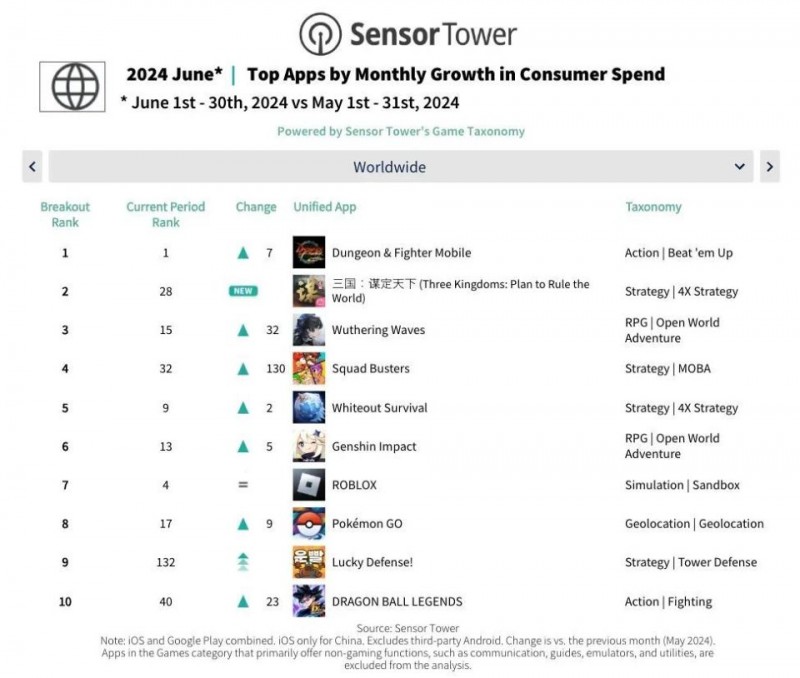This screenshot has width=800, height=678.
Task: Click the Lucky Defense! app icon
Action: click(x=308, y=562)
